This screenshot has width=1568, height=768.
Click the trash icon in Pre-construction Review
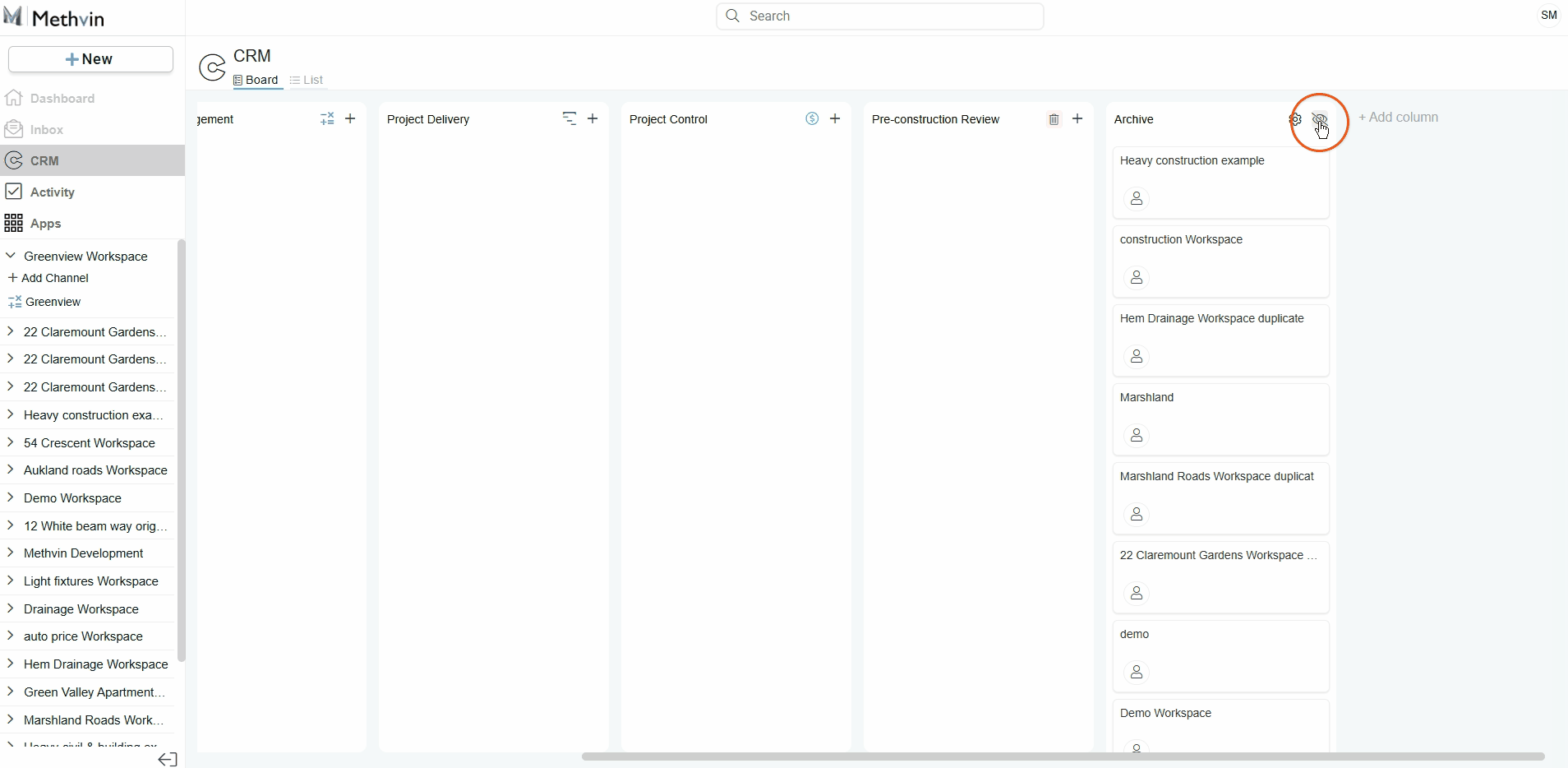coord(1054,119)
